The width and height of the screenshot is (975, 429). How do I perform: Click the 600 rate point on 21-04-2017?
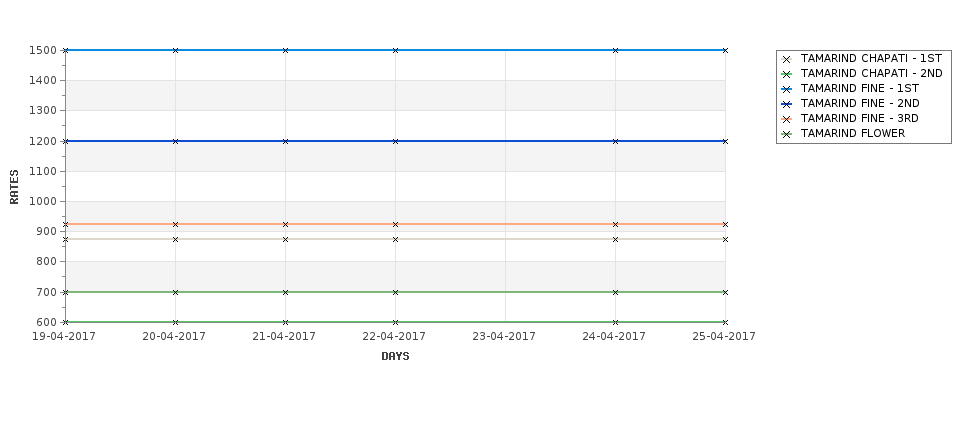[x=285, y=322]
